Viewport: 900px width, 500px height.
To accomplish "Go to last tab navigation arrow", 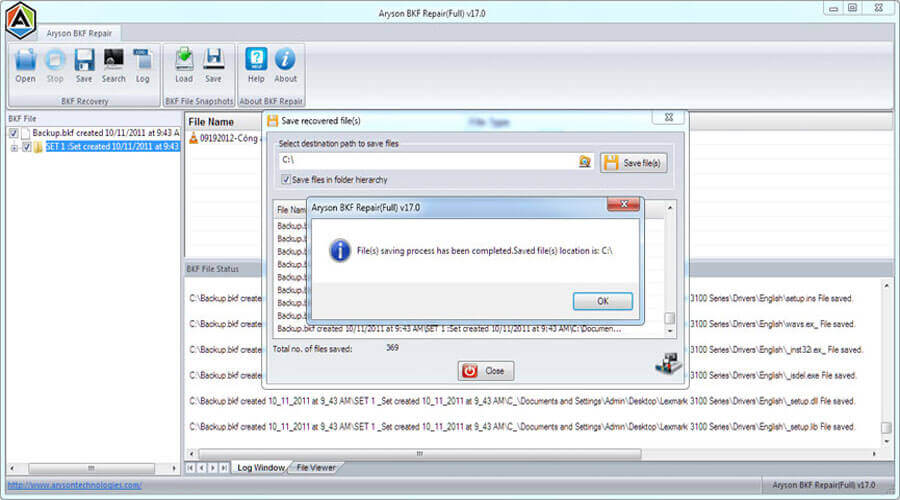I will [x=224, y=468].
